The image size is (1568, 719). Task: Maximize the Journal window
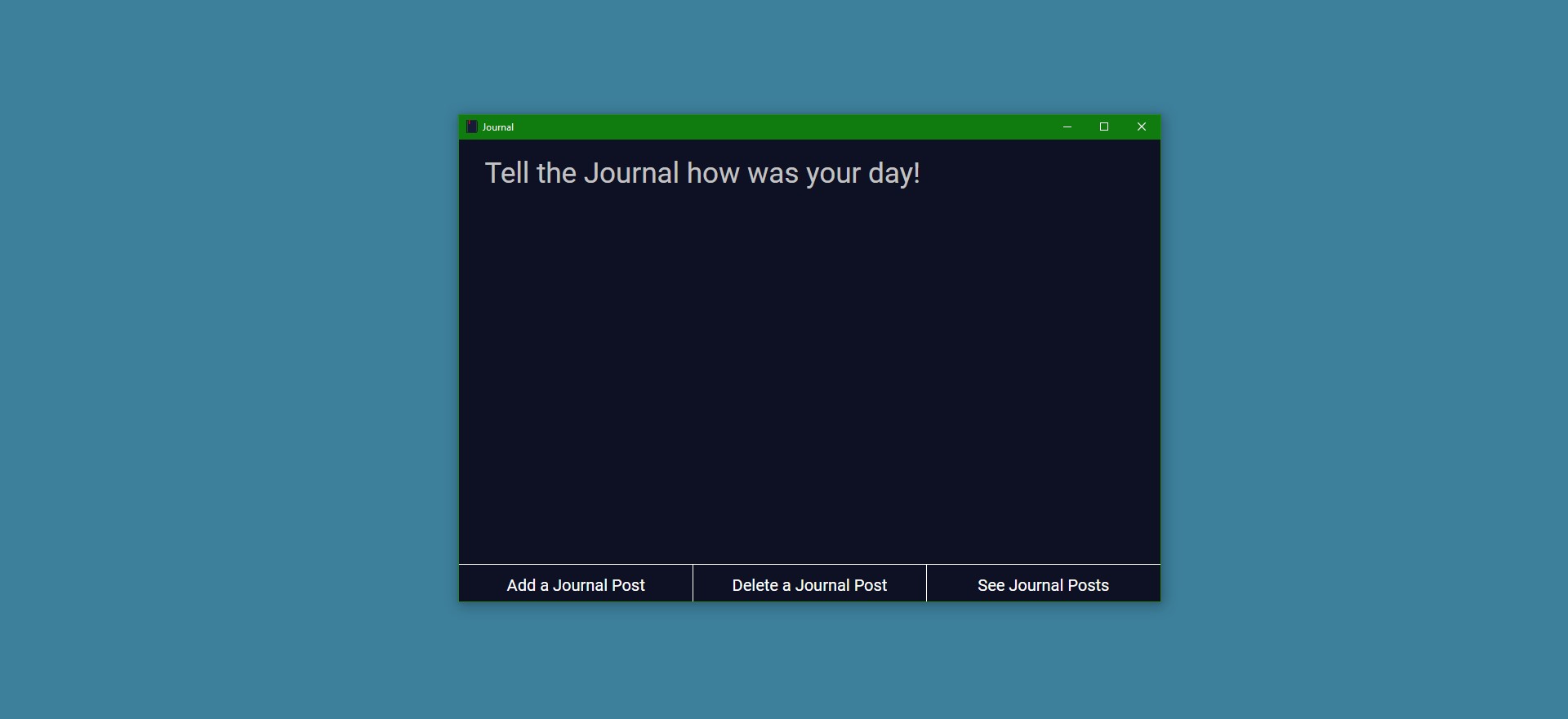coord(1104,126)
